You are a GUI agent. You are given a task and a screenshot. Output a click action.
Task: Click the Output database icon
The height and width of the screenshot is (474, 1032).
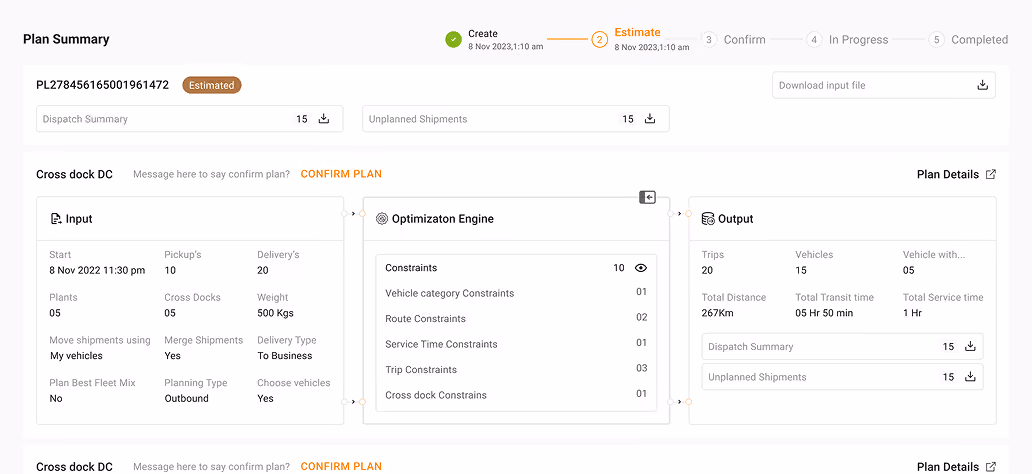click(x=708, y=219)
